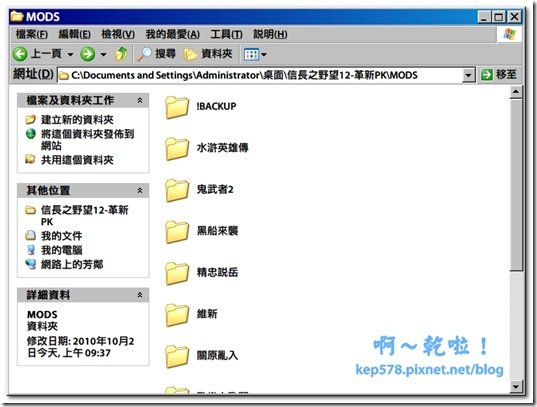Open the Back history dropdown arrow

tap(70, 54)
